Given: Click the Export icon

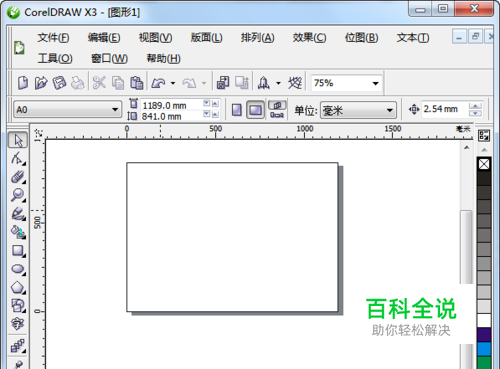Looking at the screenshot, I should pyautogui.click(x=242, y=83).
